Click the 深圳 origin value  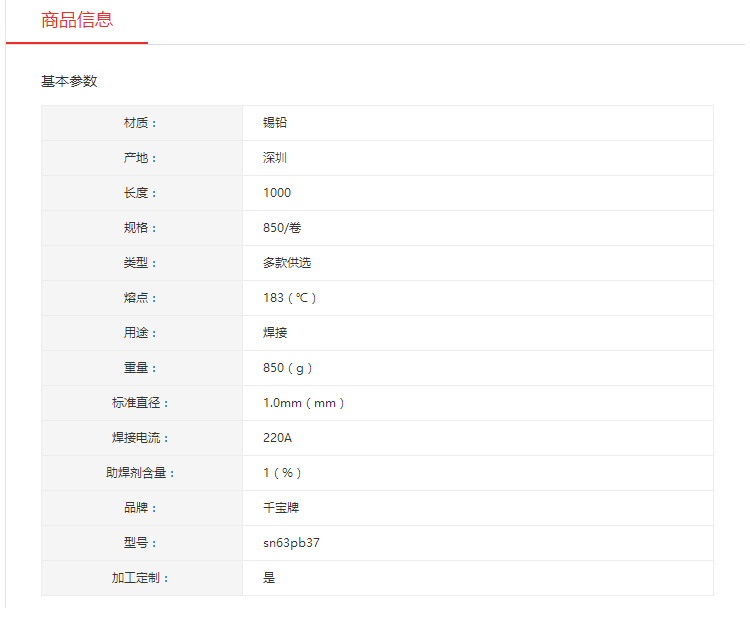coord(275,157)
